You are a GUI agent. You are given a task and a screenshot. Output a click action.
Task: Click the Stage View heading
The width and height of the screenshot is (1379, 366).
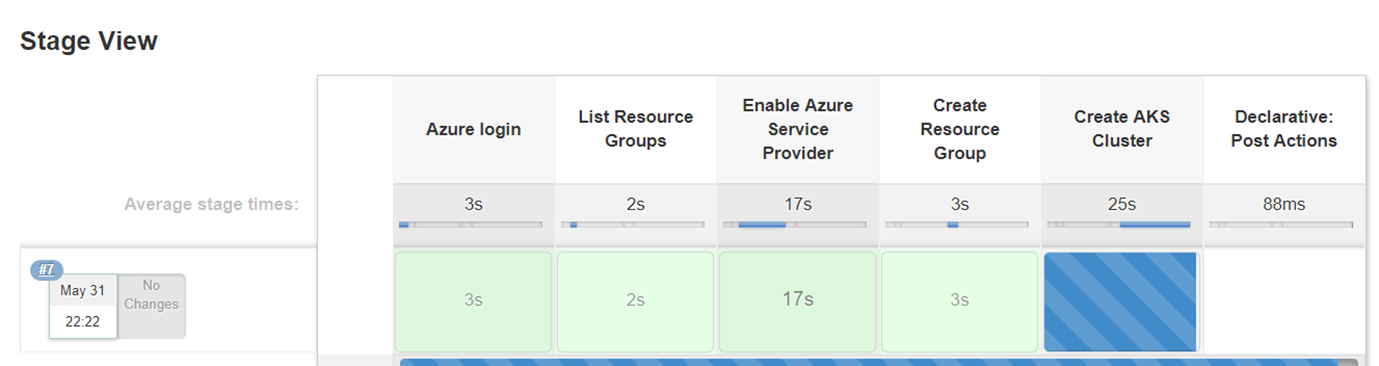coord(89,41)
